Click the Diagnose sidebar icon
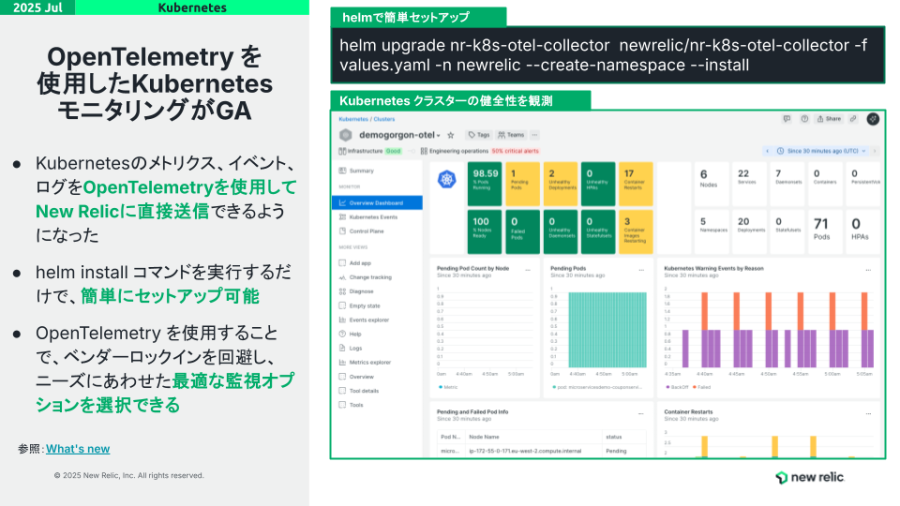This screenshot has height=506, width=900. coord(342,291)
